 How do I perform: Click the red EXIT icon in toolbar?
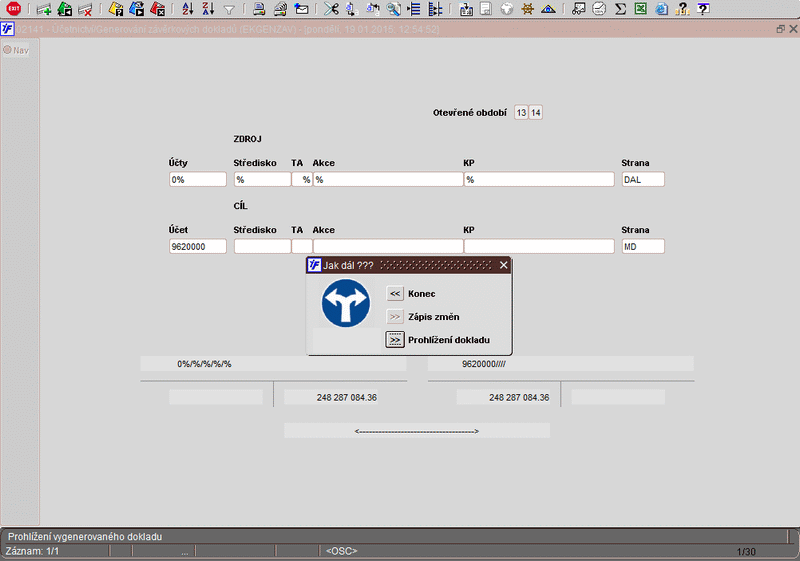click(x=13, y=9)
